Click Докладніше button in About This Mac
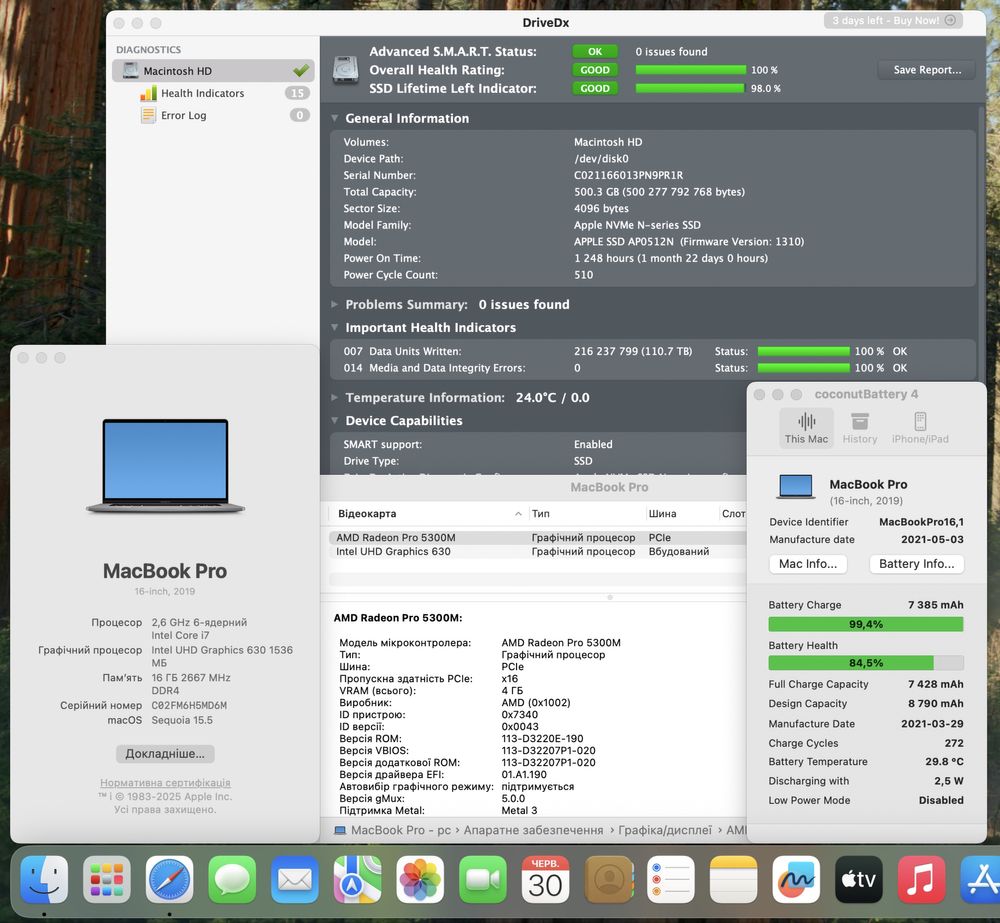The height and width of the screenshot is (923, 1000). 165,754
